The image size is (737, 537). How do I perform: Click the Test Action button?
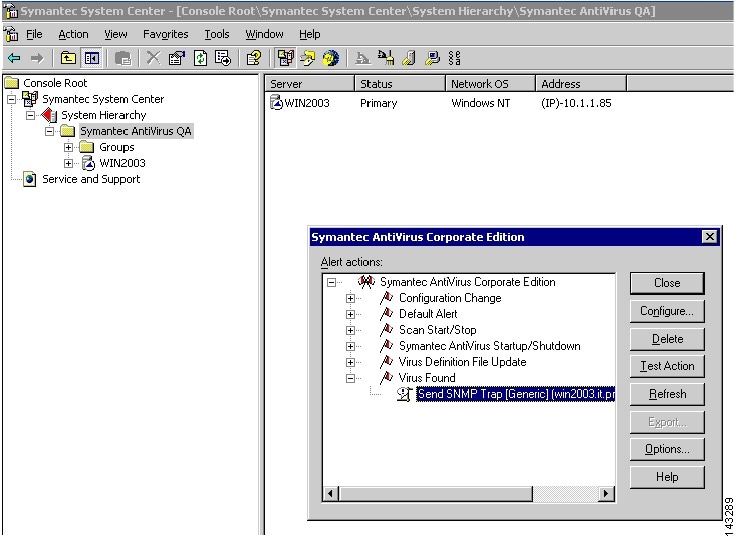click(667, 366)
